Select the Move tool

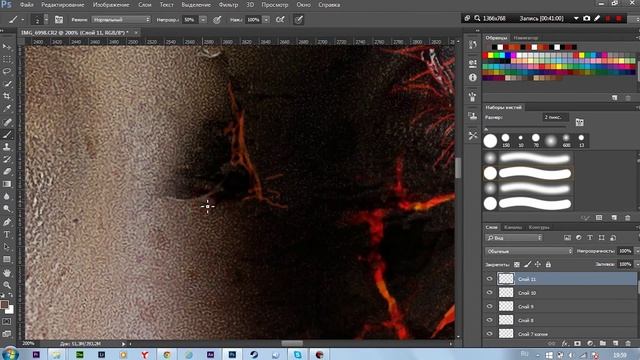tap(7, 47)
